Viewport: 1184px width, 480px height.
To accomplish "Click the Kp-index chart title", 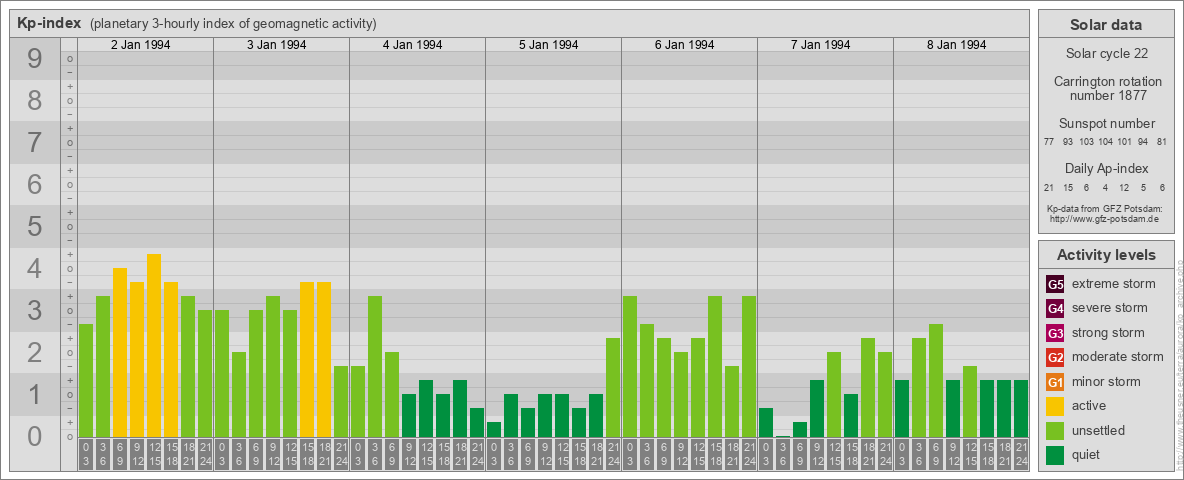I will [49, 23].
